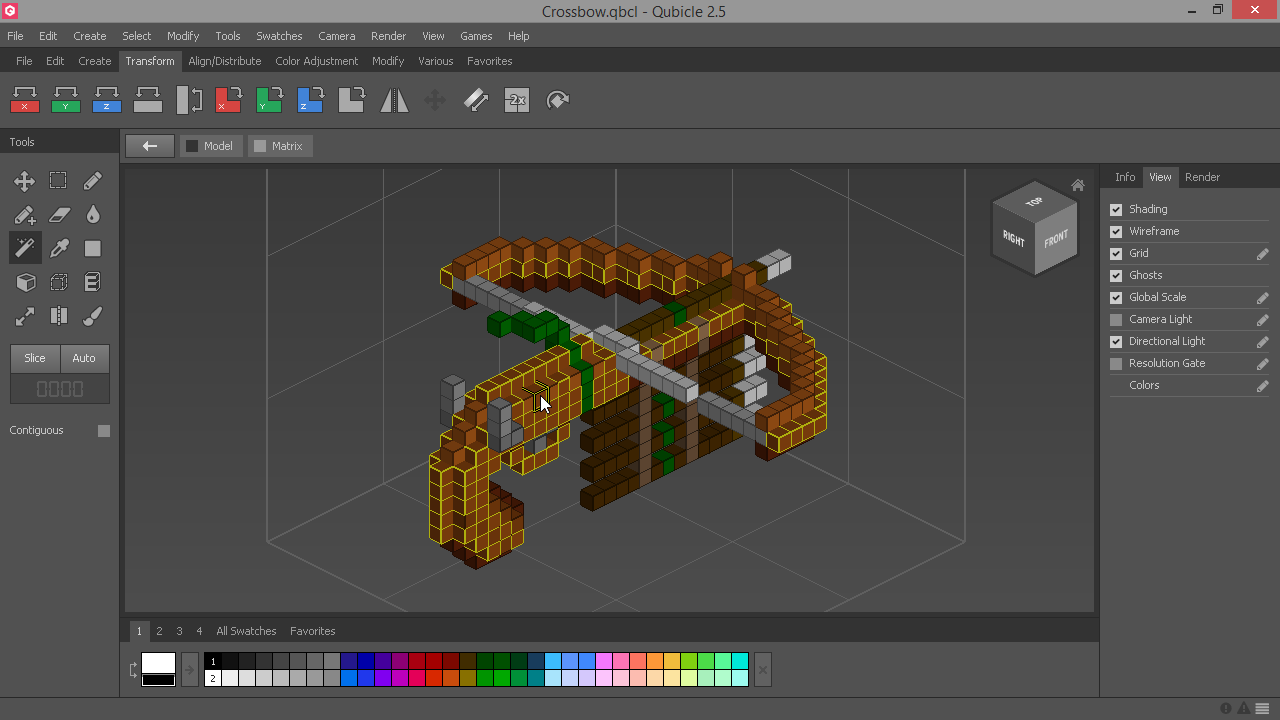Select the Pencil draw tool
This screenshot has height=720, width=1280.
click(x=92, y=181)
